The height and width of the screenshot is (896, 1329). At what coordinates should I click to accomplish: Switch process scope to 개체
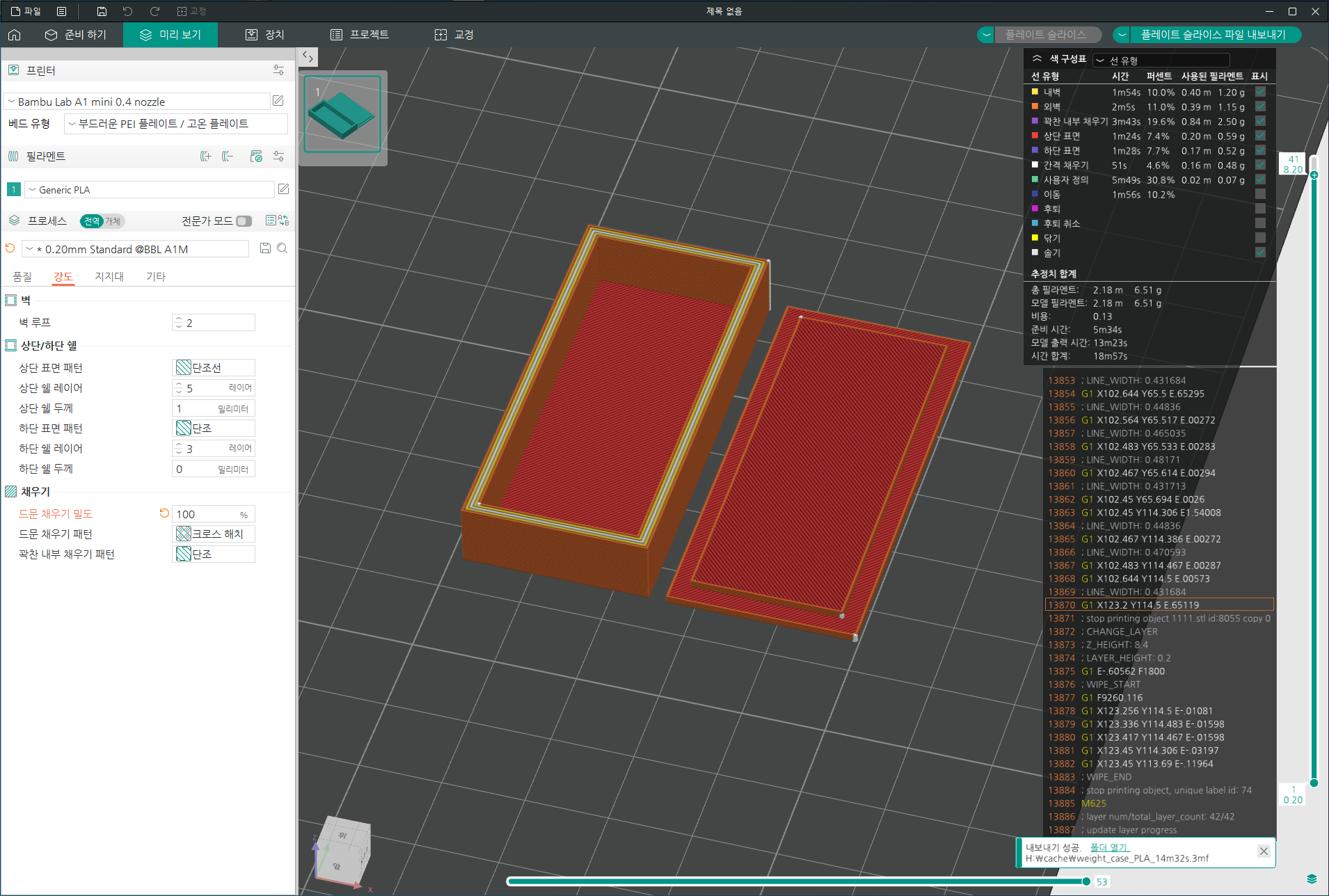click(113, 221)
